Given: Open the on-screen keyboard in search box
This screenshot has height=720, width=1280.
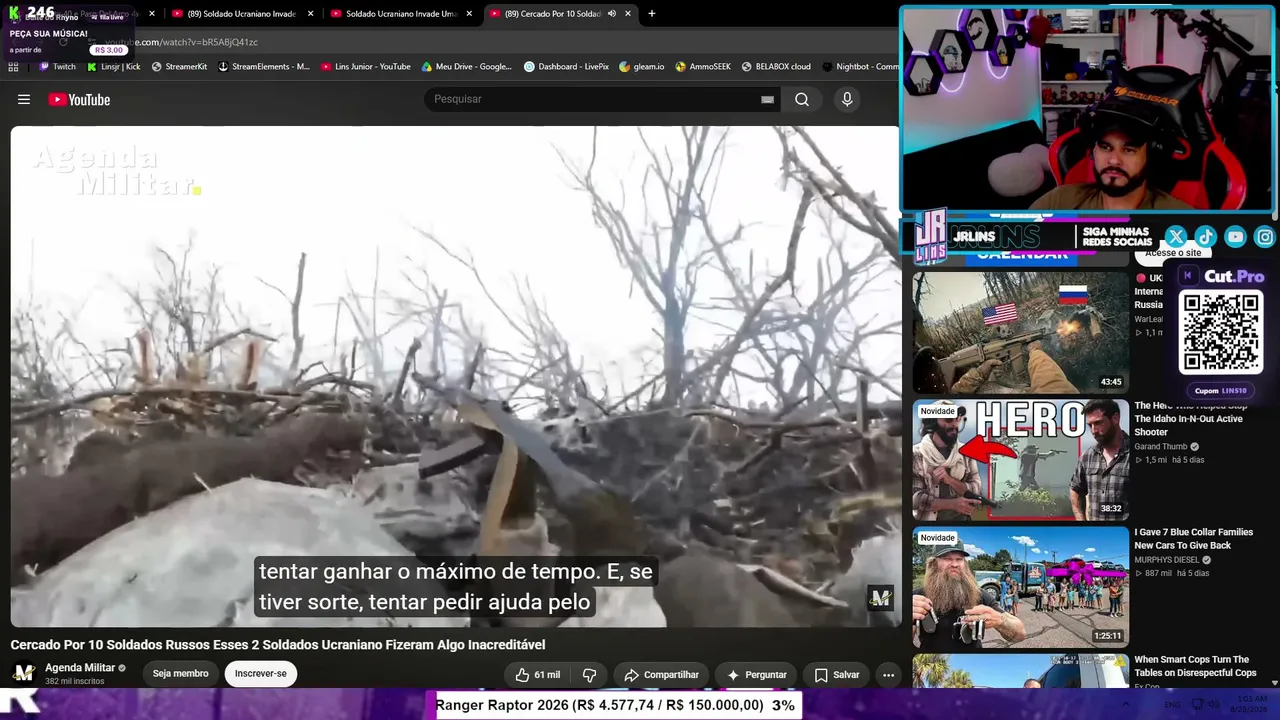Looking at the screenshot, I should (767, 99).
